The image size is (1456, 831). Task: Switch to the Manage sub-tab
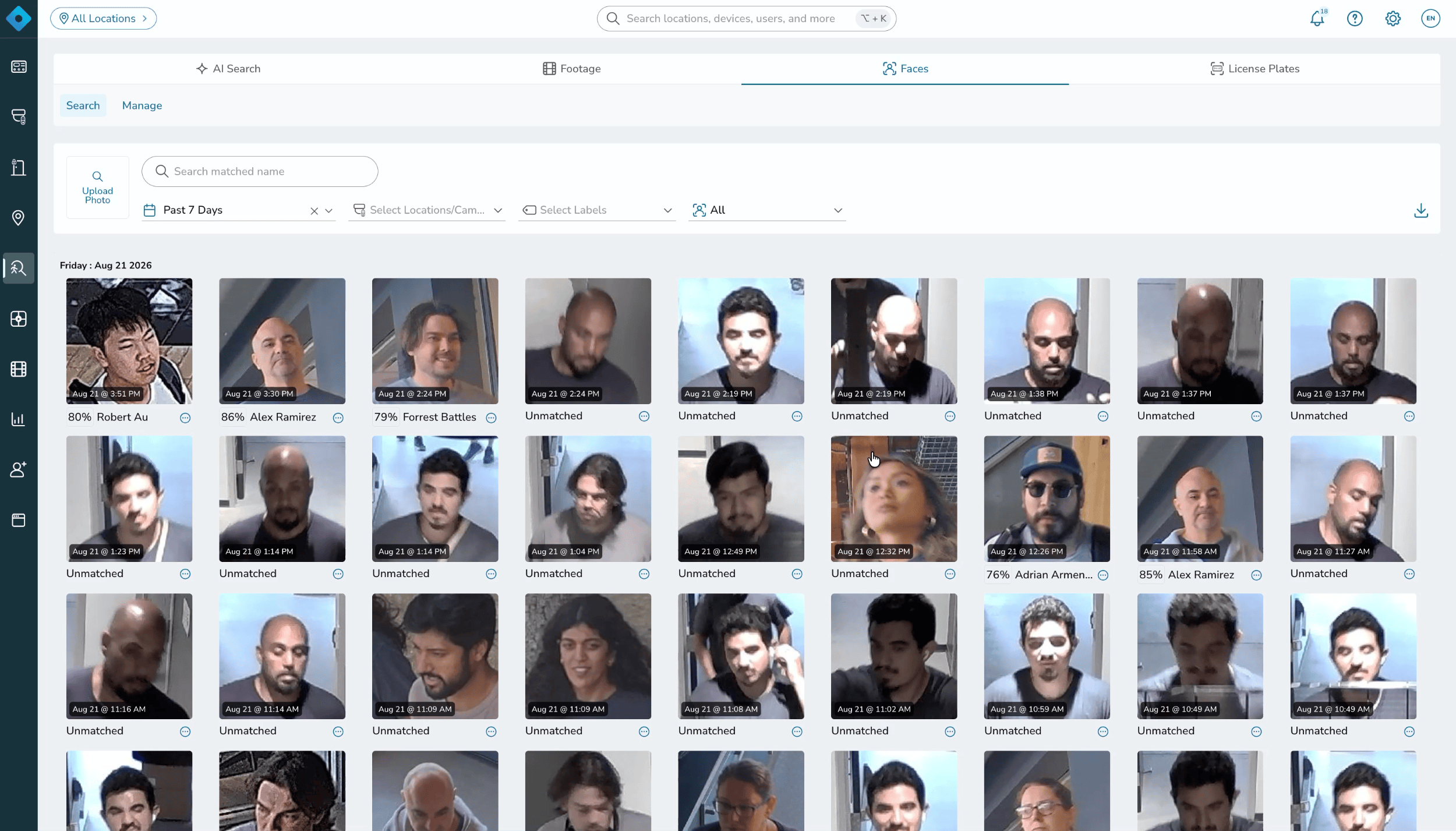coord(142,105)
